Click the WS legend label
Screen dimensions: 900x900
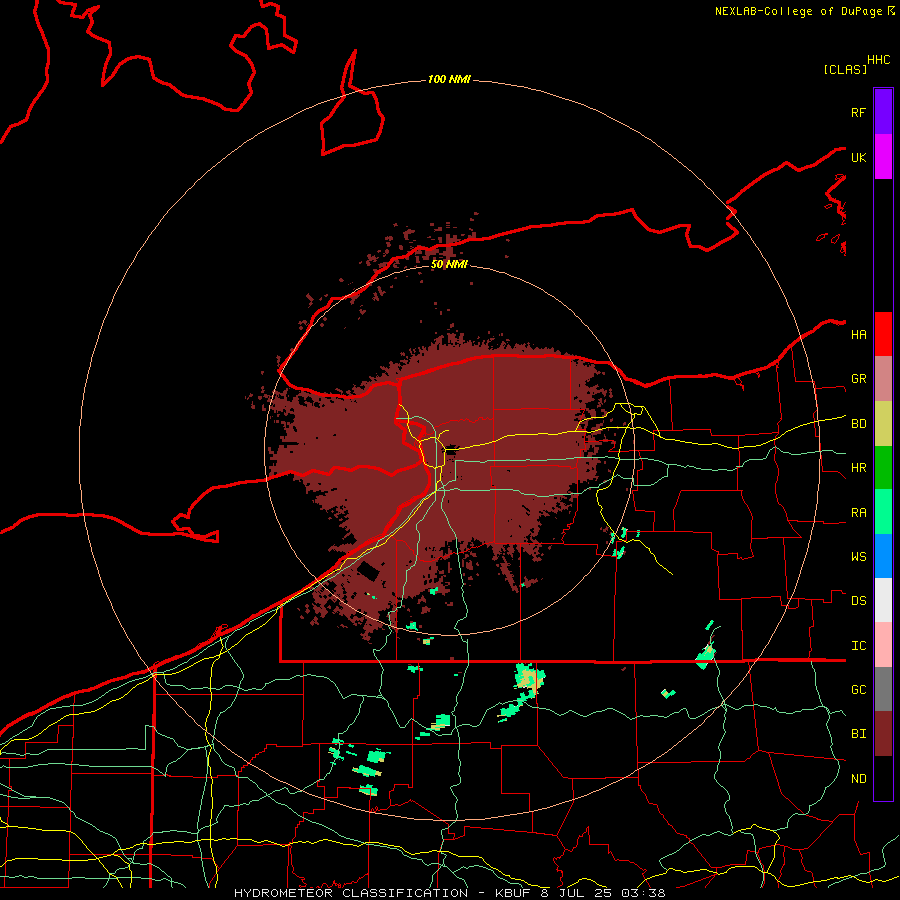click(x=858, y=557)
